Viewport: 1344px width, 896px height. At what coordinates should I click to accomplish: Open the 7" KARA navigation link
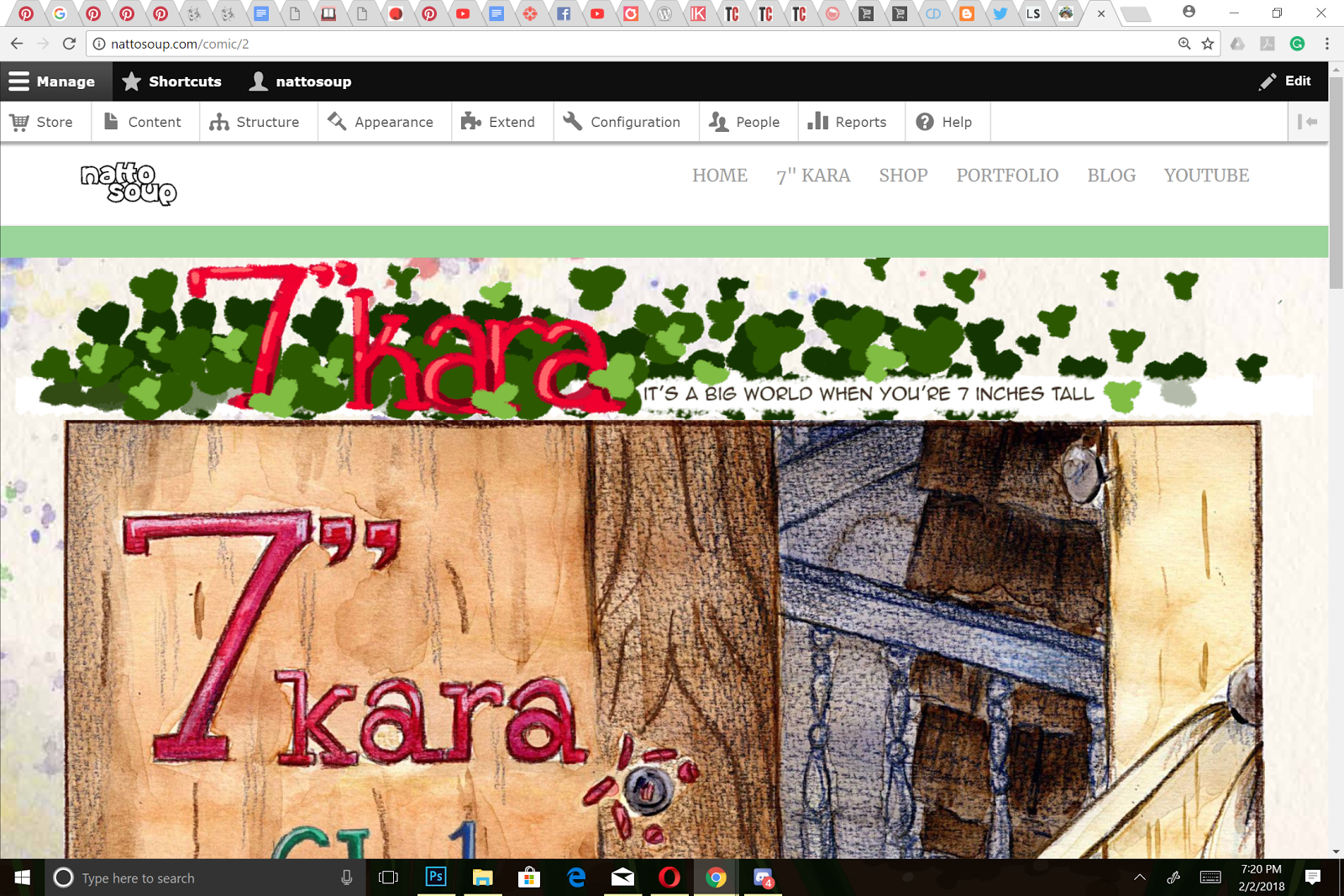tap(813, 176)
